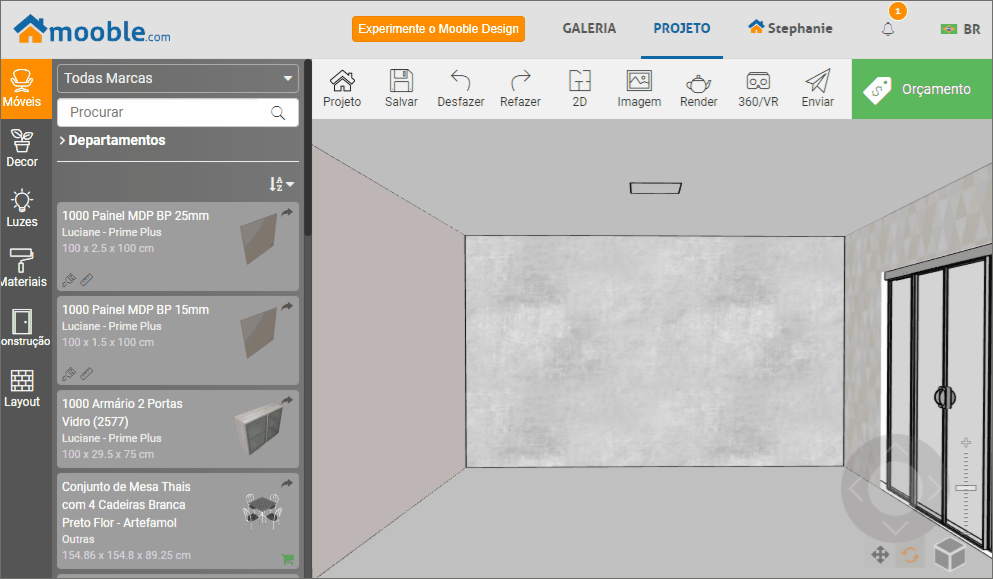The width and height of the screenshot is (993, 579).
Task: Click Experimente o Mooble Design button
Action: tap(438, 29)
